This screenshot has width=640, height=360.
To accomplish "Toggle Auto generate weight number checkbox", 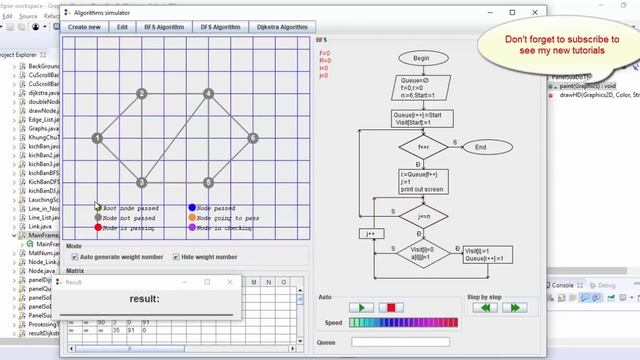I will click(x=75, y=257).
